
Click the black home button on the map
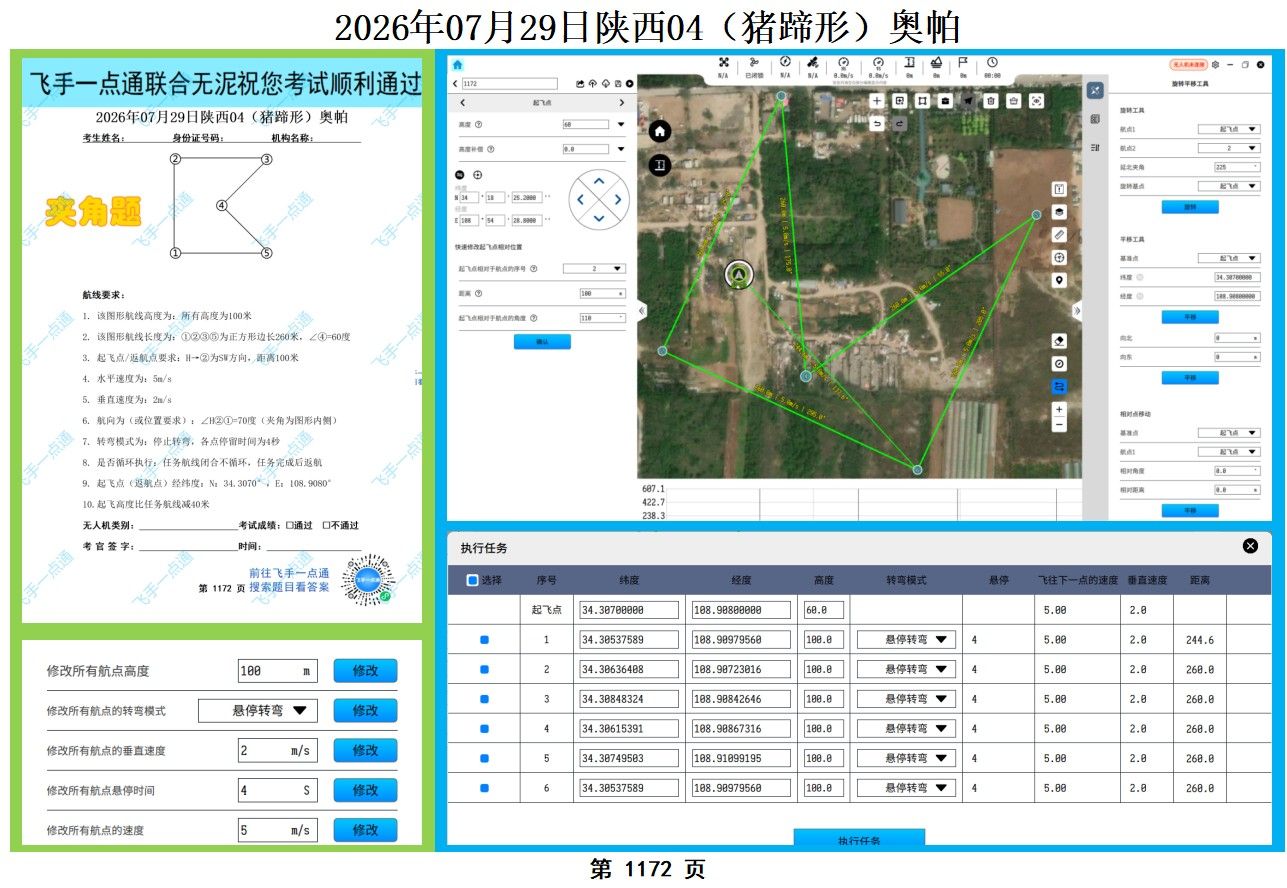pos(660,131)
